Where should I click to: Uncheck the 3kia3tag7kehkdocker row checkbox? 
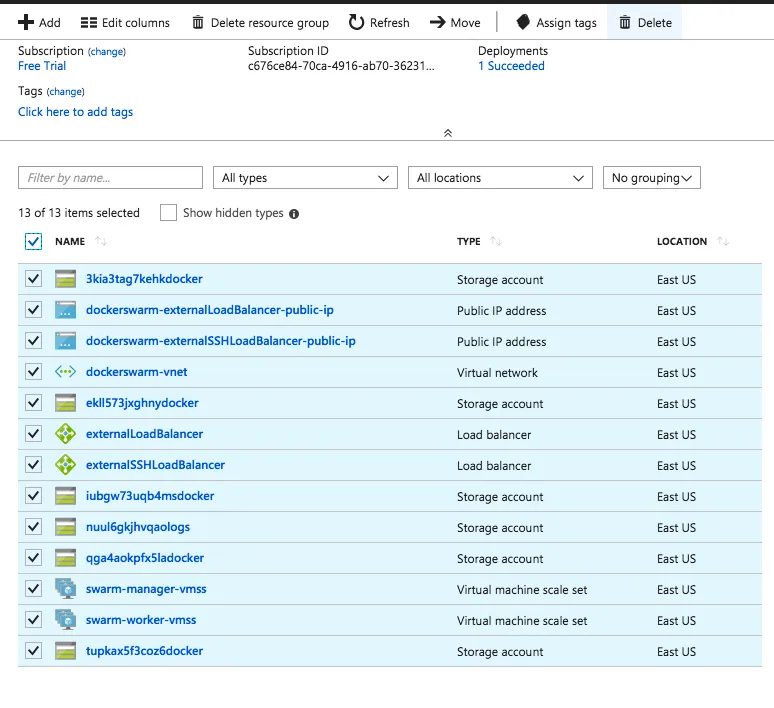[33, 279]
